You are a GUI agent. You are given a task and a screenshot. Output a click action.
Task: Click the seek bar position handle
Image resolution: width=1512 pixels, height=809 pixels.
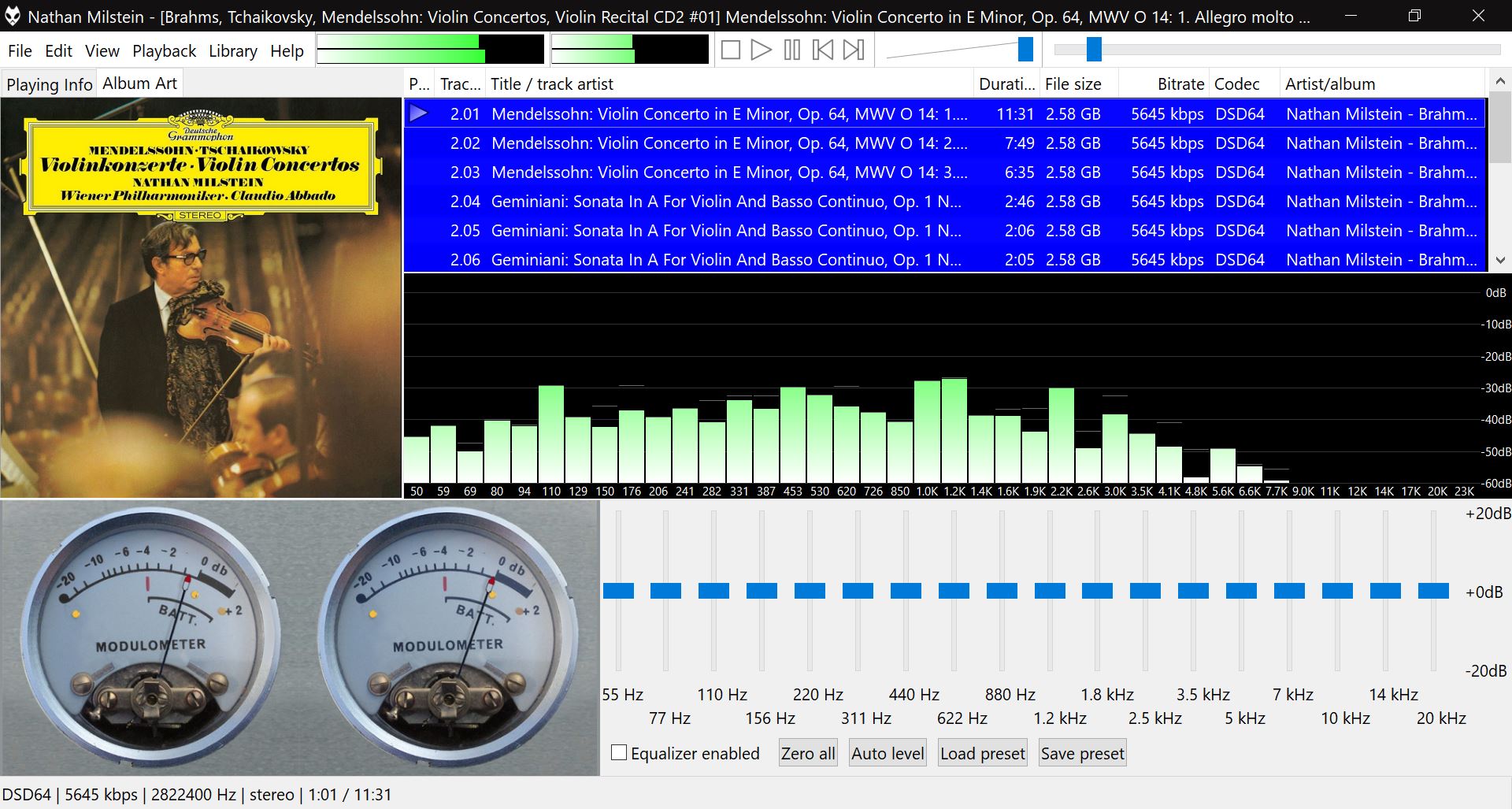[x=1094, y=50]
